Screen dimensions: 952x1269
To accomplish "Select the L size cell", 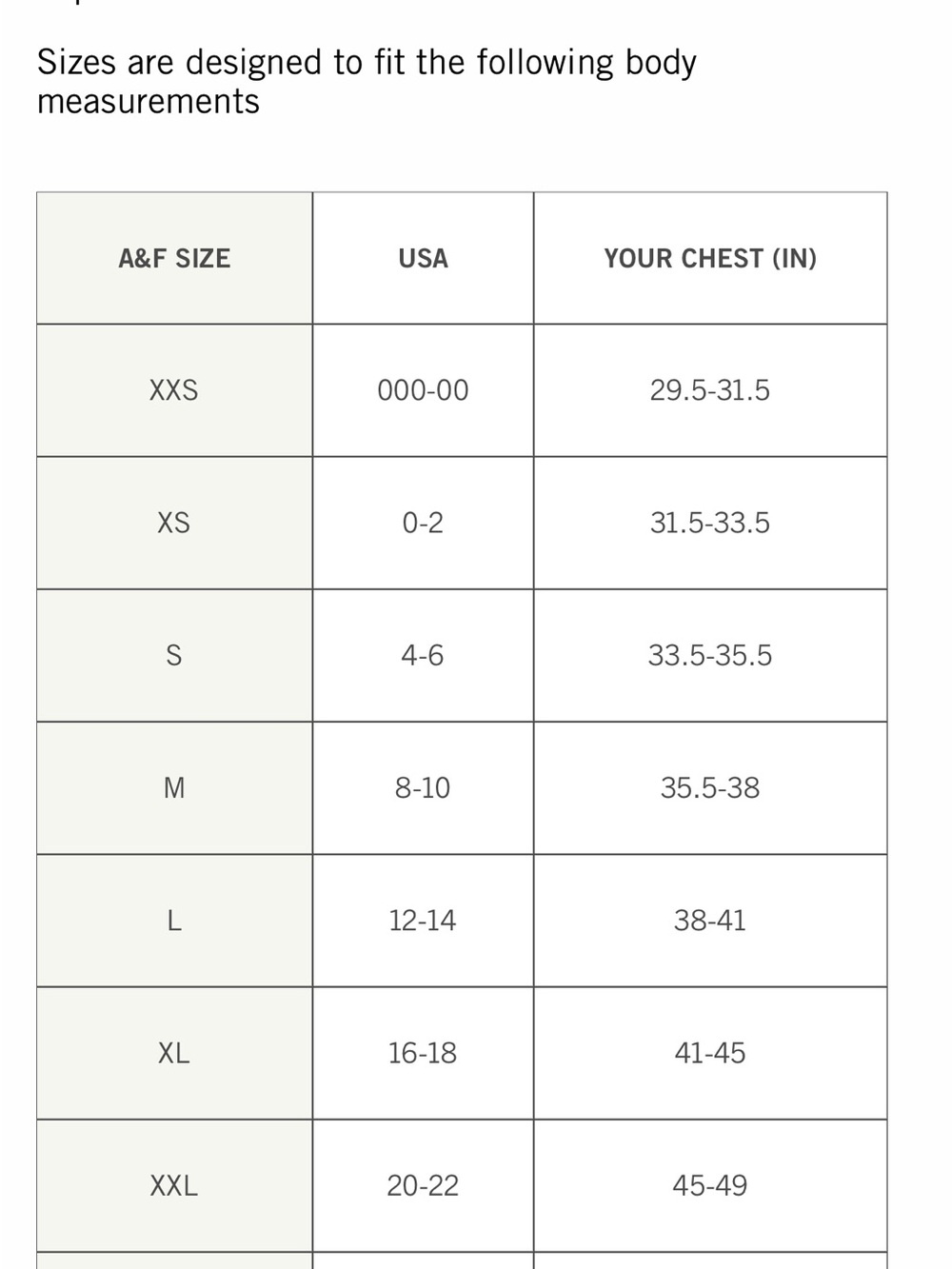I will [x=174, y=920].
